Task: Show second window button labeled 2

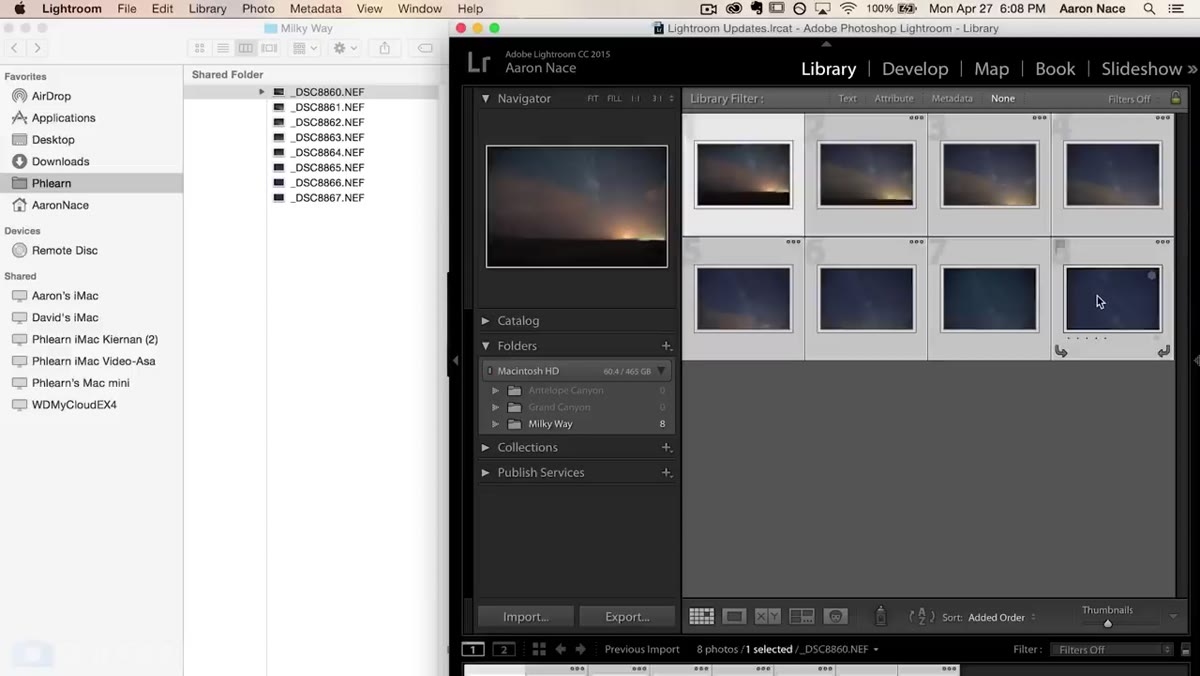Action: click(504, 649)
